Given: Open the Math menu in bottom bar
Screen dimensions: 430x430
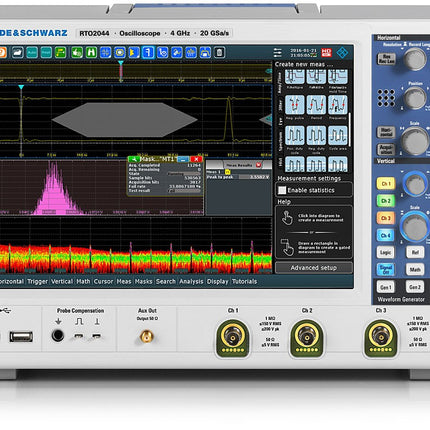Looking at the screenshot, I should (x=83, y=281).
